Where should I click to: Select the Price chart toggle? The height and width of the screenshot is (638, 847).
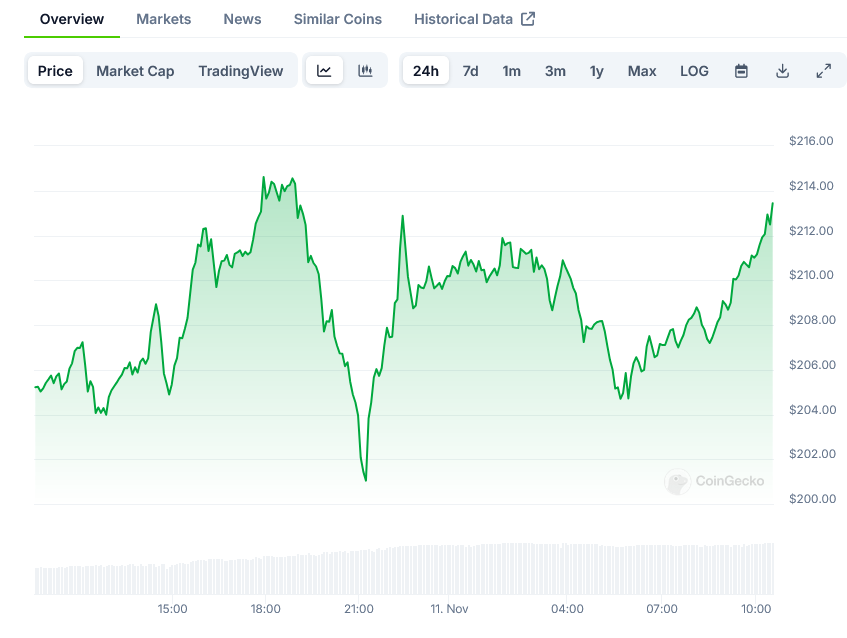coord(55,71)
